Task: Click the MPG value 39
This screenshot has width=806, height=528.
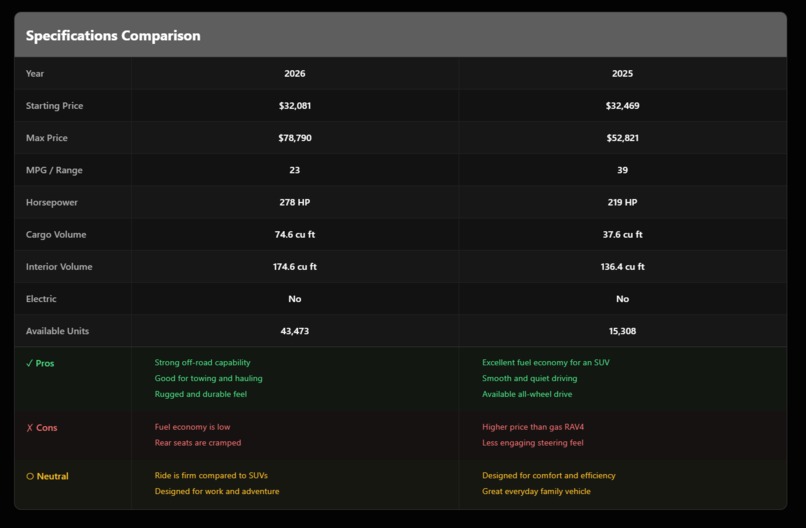Action: 622,170
